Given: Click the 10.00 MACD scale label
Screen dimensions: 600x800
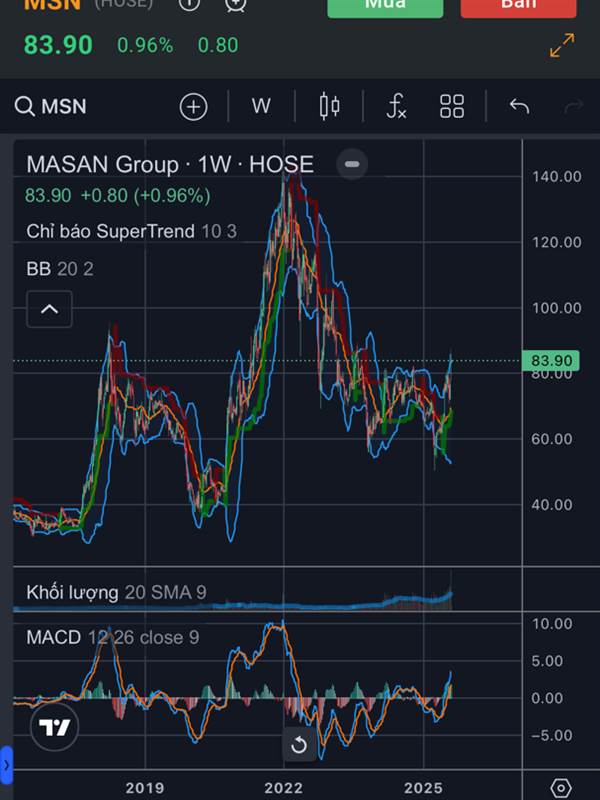Looking at the screenshot, I should [552, 623].
